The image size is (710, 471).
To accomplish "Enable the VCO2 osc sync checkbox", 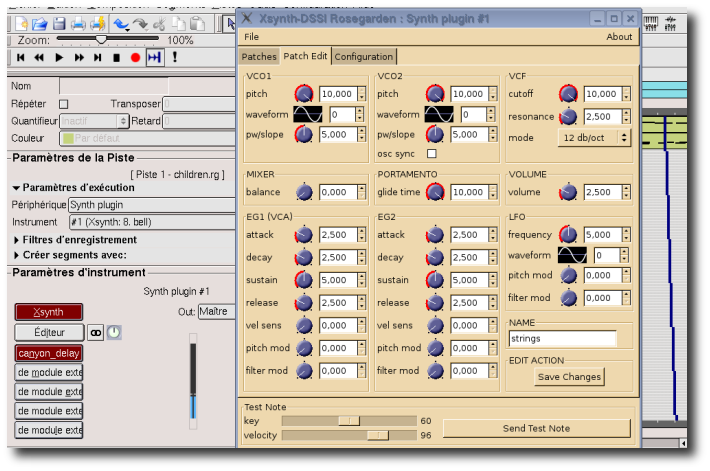I will pyautogui.click(x=432, y=154).
